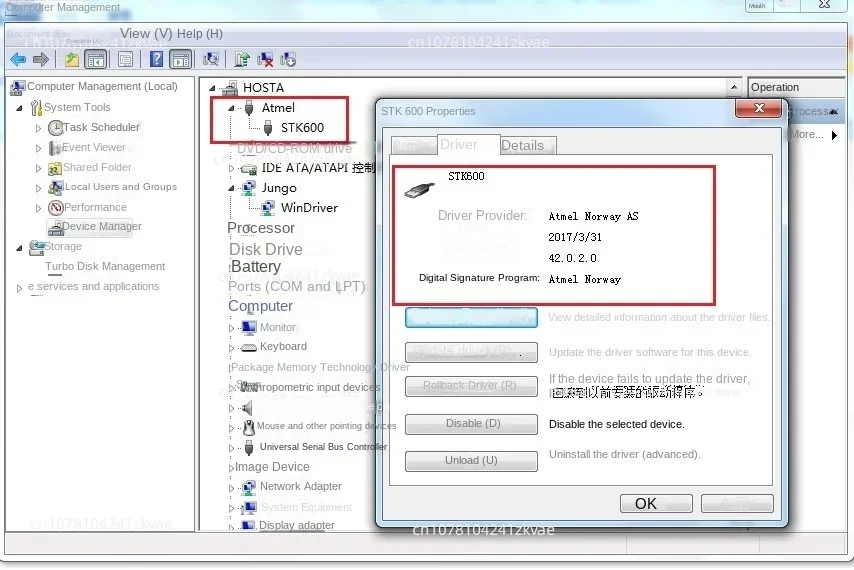Scan for hardware changes toolbar icon
This screenshot has width=854, height=570.
pos(211,59)
